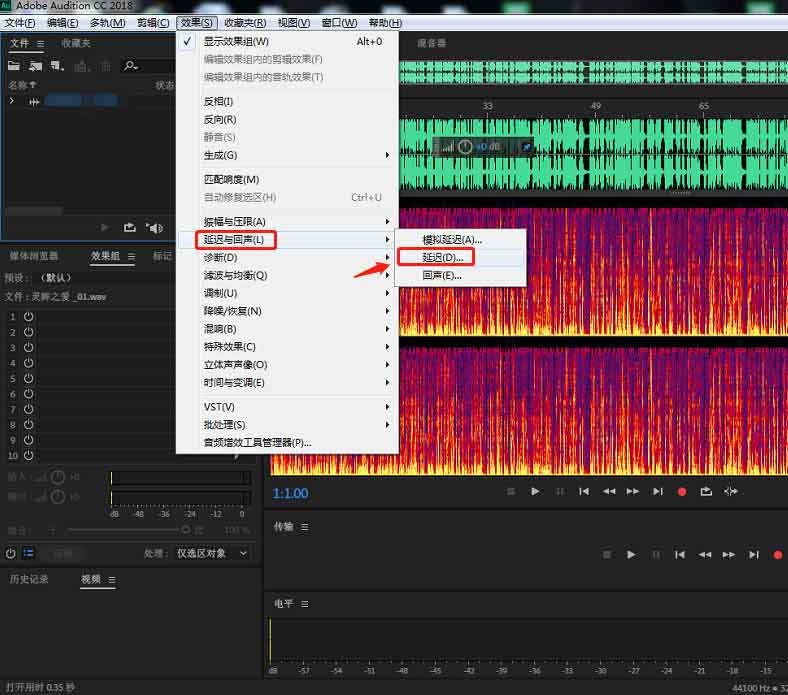Click the search icon in Files panel
Image resolution: width=788 pixels, height=695 pixels.
[131, 66]
